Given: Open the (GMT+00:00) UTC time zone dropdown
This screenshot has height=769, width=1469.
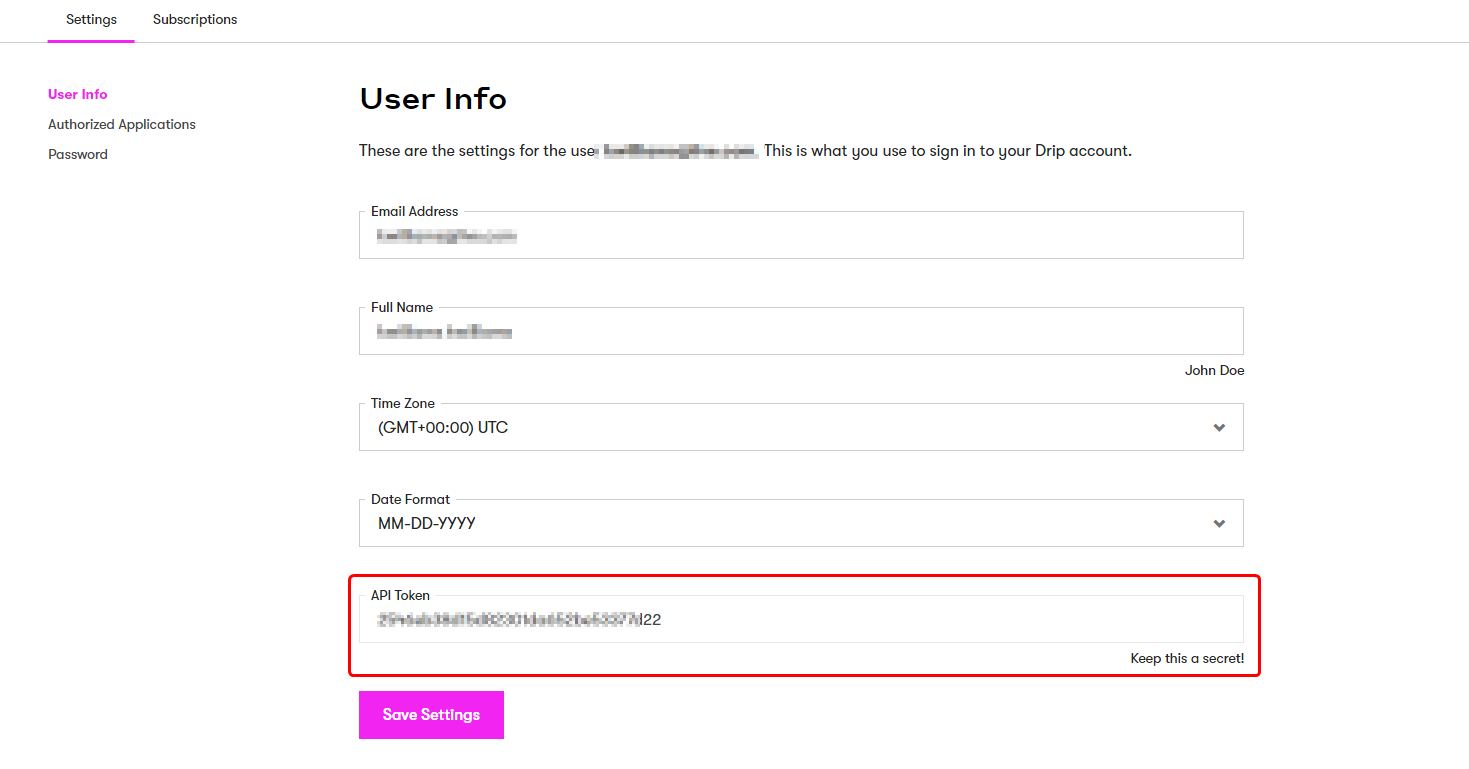Looking at the screenshot, I should click(800, 428).
